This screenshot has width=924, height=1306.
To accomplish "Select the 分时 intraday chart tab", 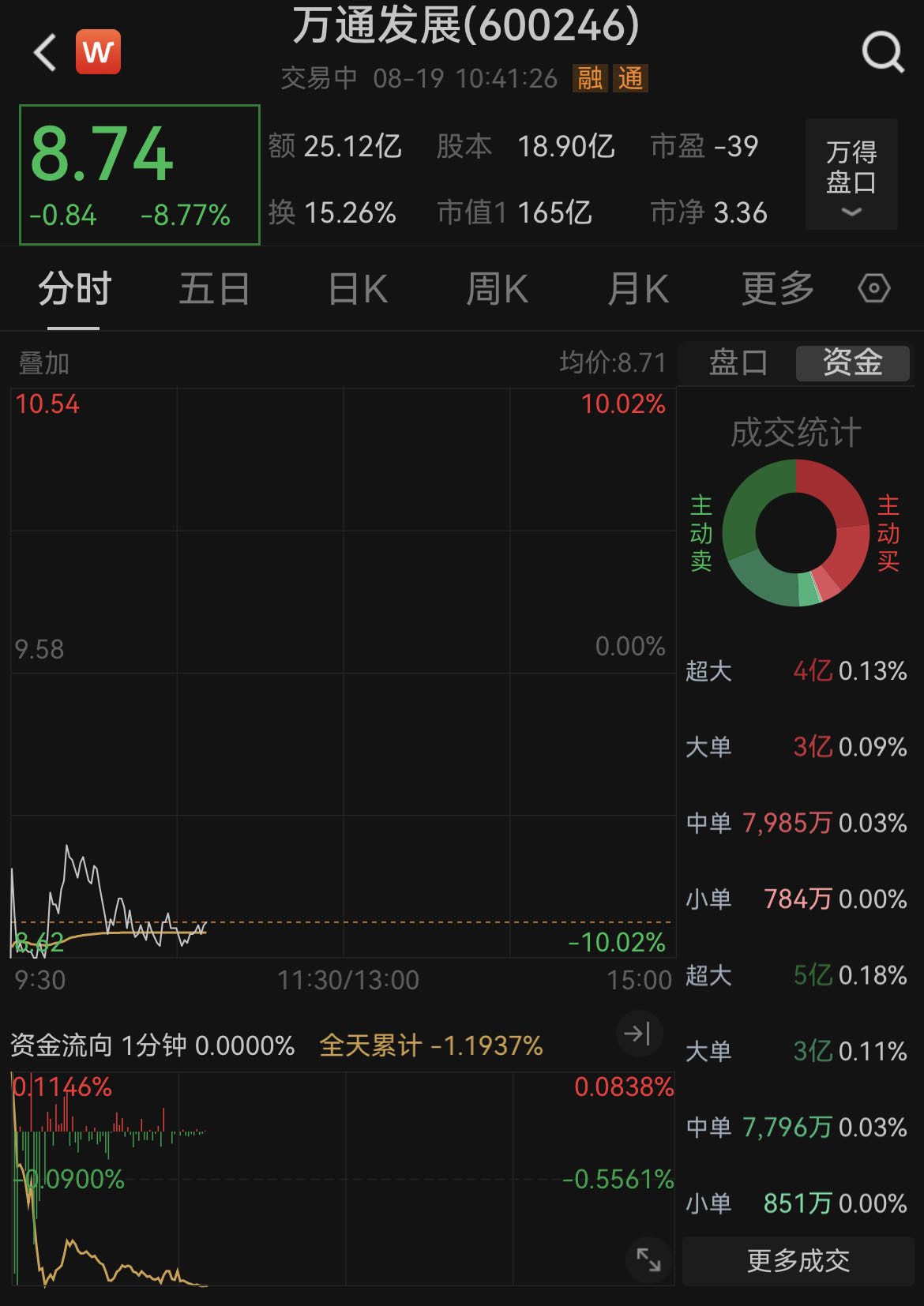I will click(74, 289).
